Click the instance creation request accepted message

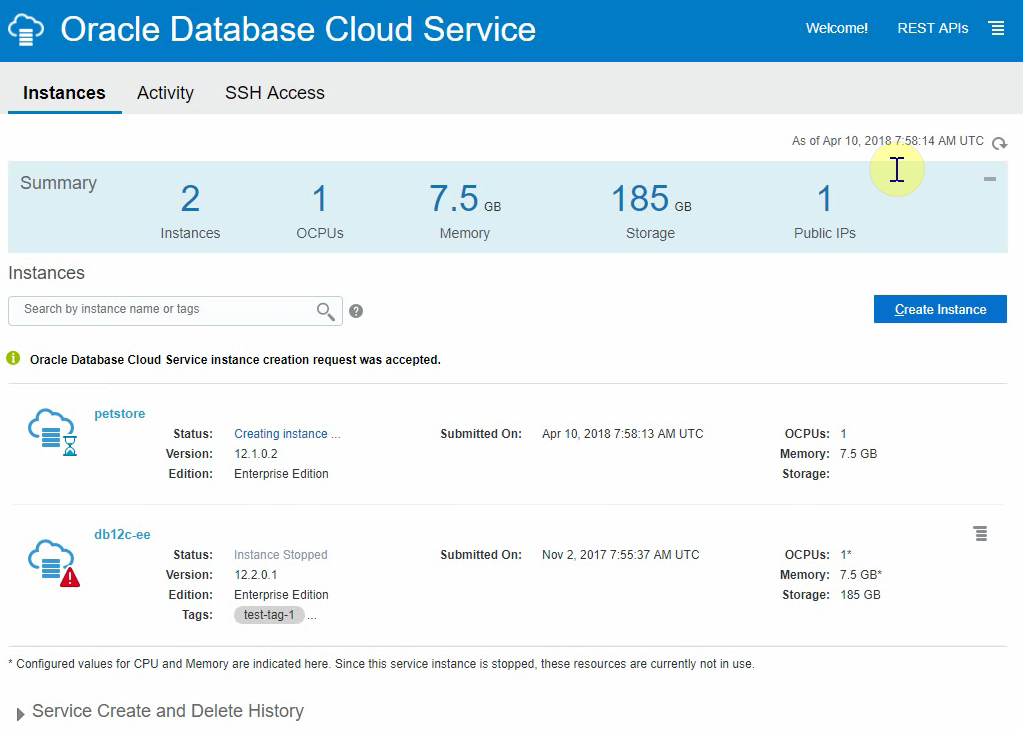tap(236, 359)
